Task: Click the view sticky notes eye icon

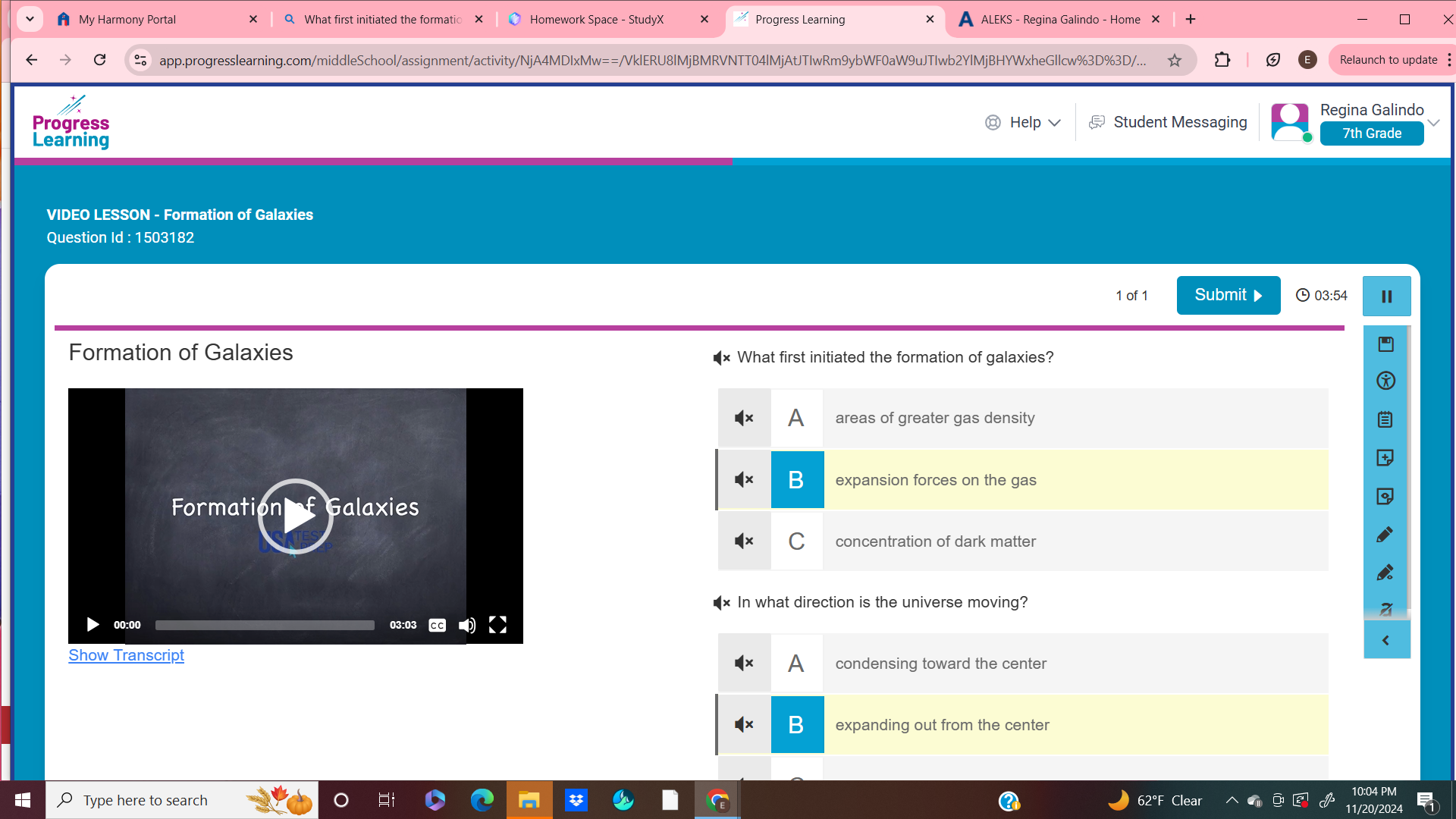Action: click(x=1385, y=497)
